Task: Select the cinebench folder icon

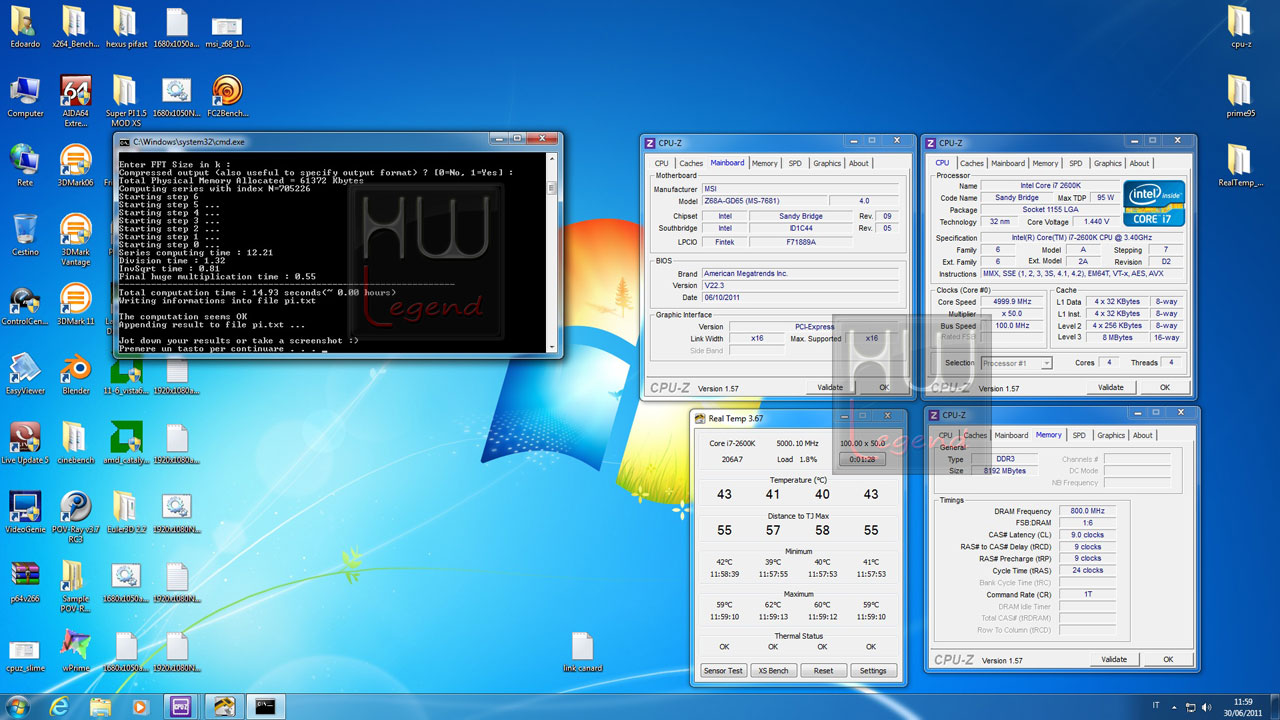Action: click(76, 443)
